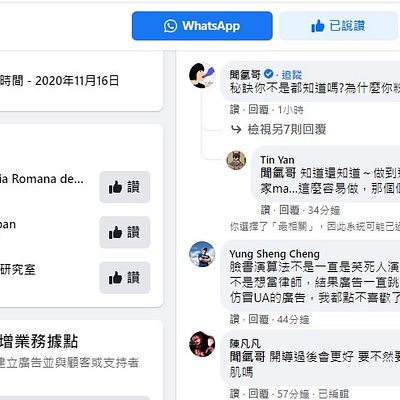View edit history via 已編輯
Image resolution: width=400 pixels, height=400 pixels.
(333, 394)
